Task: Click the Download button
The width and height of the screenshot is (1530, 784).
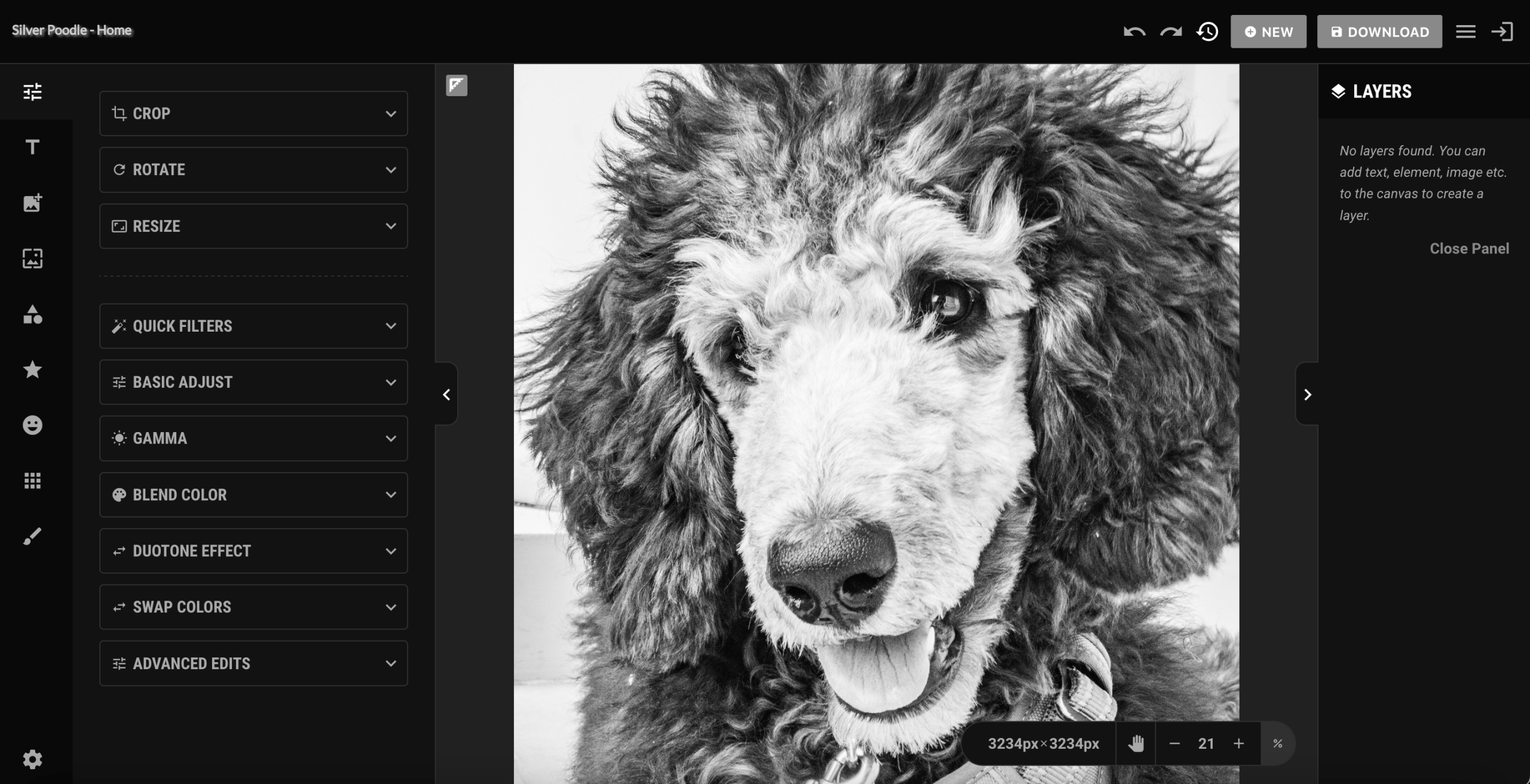Action: (1379, 31)
